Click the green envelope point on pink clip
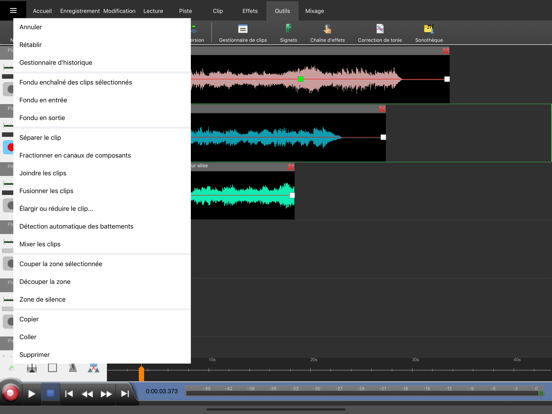 tap(300, 79)
